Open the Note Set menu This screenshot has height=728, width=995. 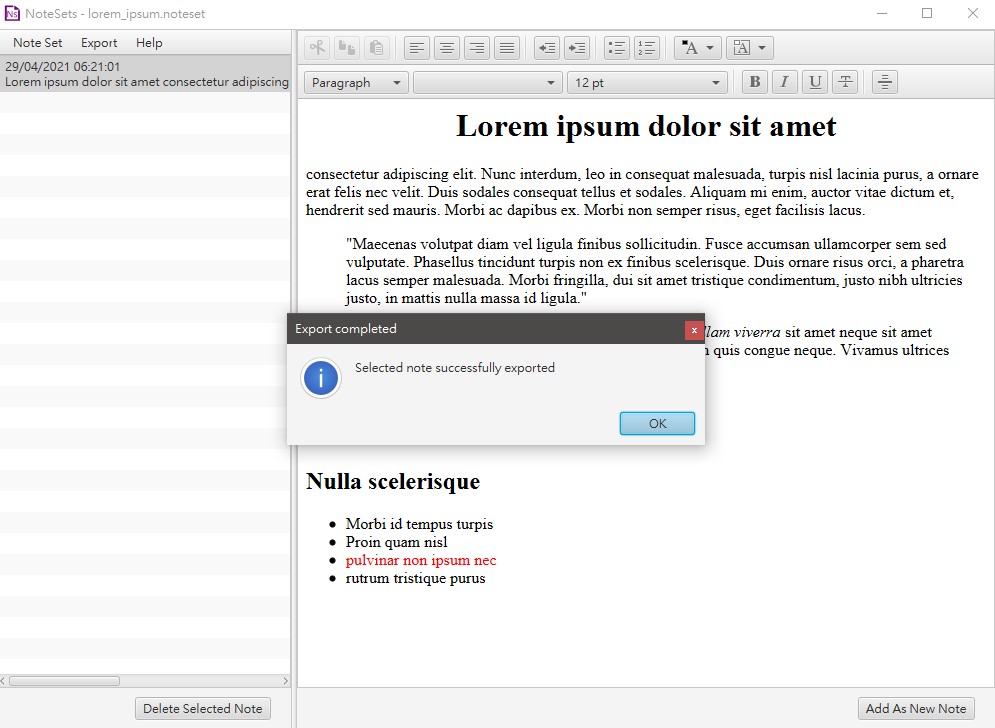click(38, 43)
